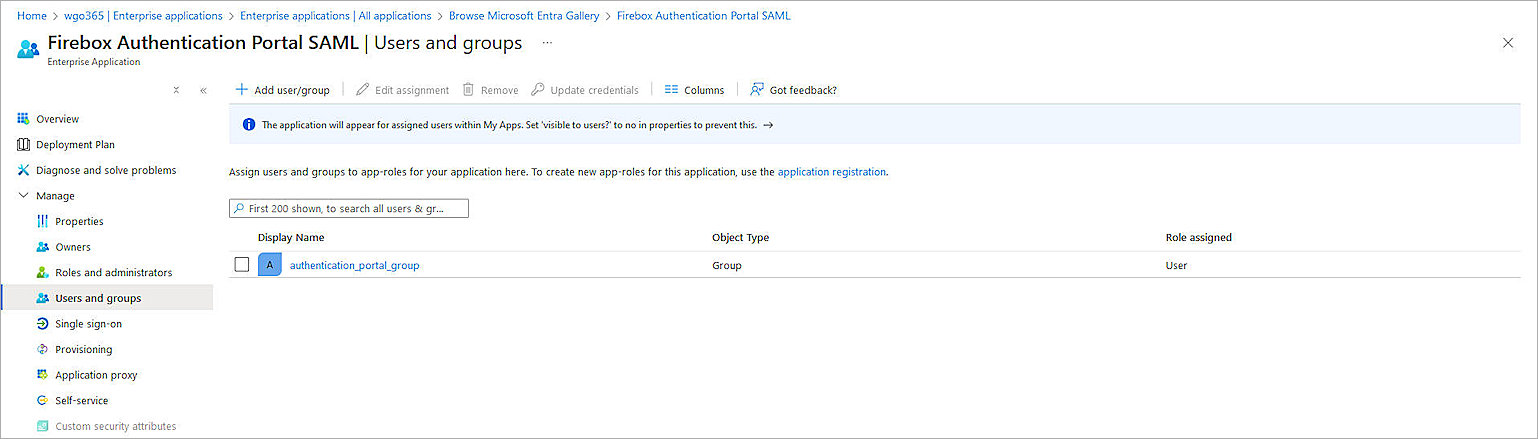Select Single sign-on in the sidebar
This screenshot has height=439, width=1538.
(x=88, y=324)
